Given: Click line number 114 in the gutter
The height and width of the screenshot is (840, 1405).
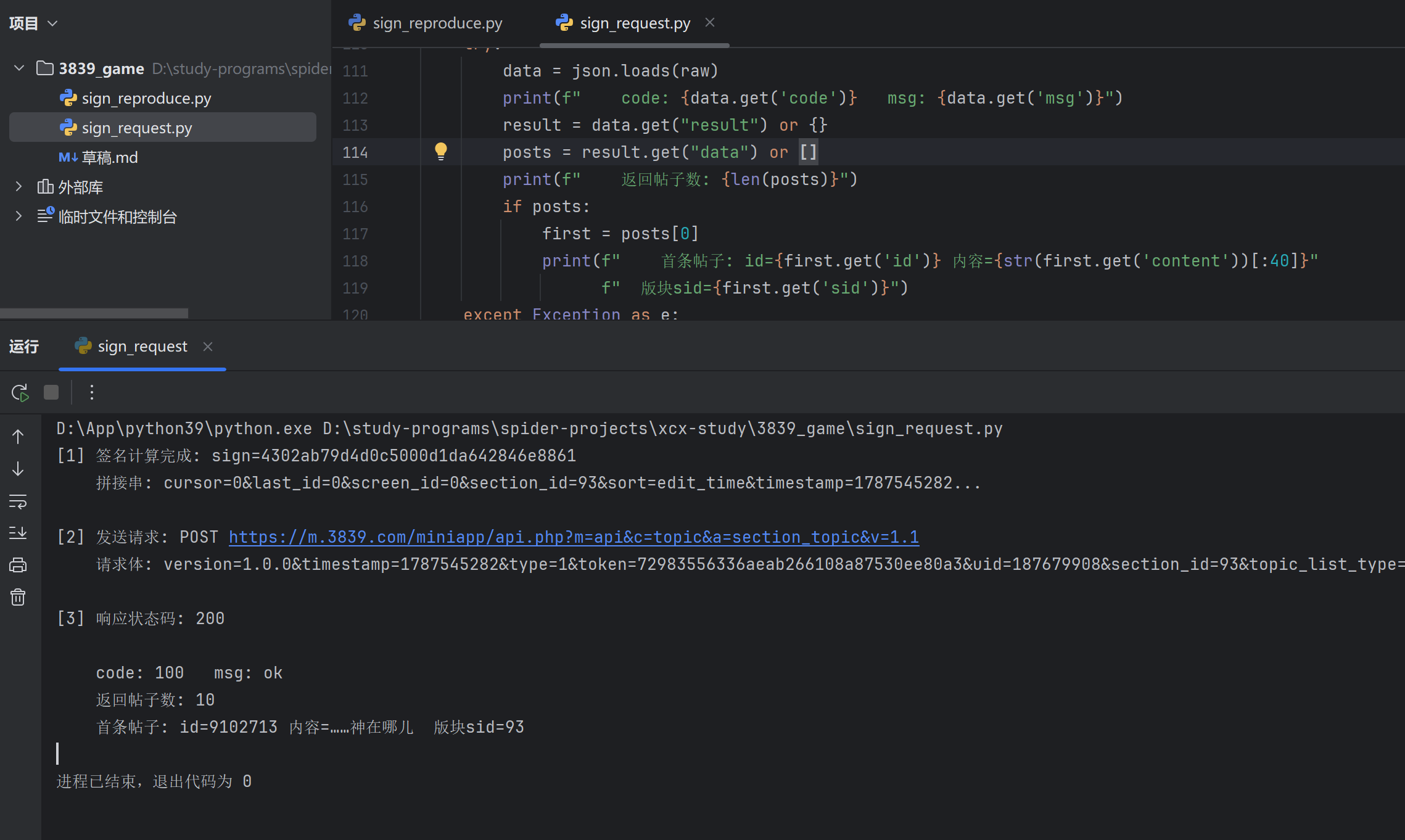Looking at the screenshot, I should click(x=355, y=152).
